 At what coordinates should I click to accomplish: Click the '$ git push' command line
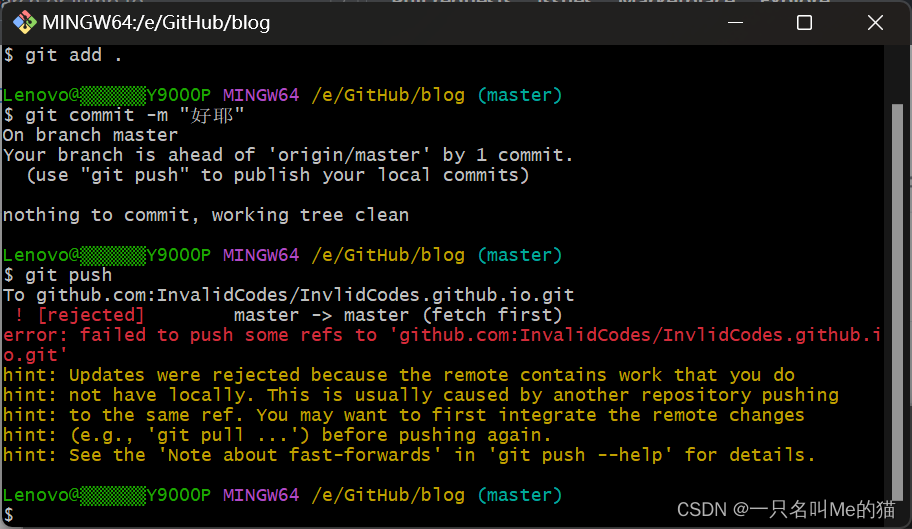(x=58, y=275)
